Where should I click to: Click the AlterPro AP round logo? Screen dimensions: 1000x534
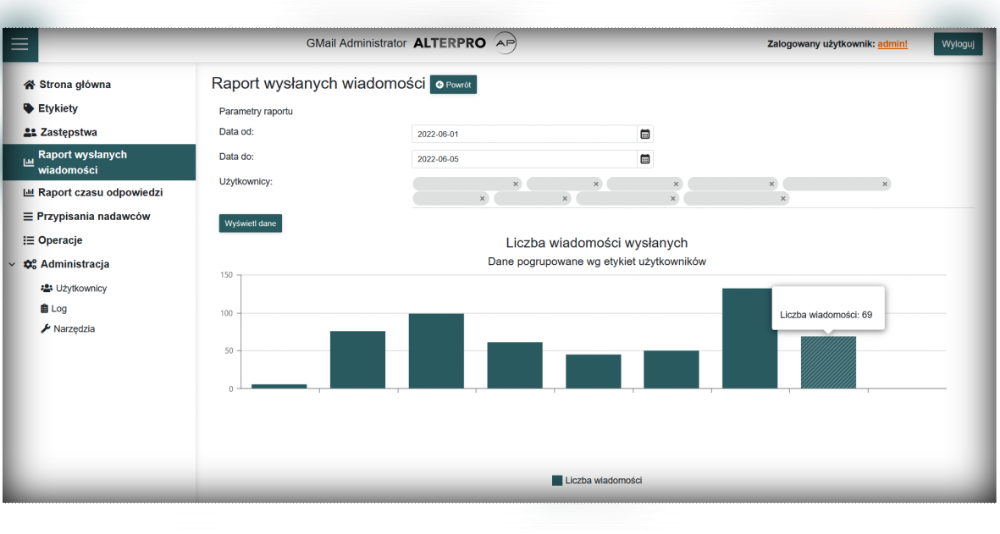pyautogui.click(x=506, y=44)
